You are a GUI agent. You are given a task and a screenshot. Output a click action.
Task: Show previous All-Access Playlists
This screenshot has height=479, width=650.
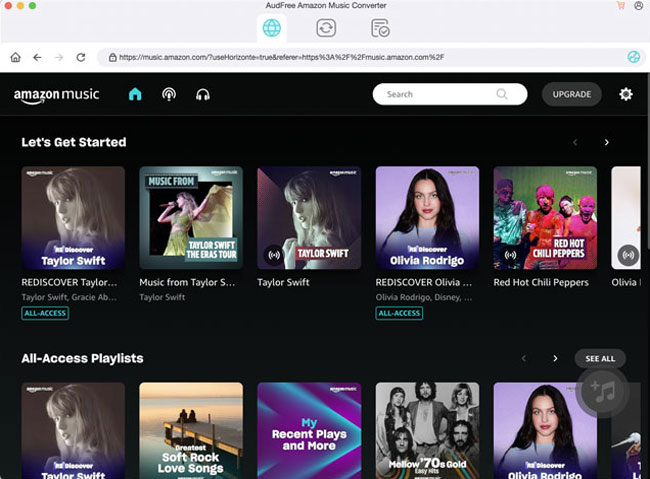click(524, 358)
